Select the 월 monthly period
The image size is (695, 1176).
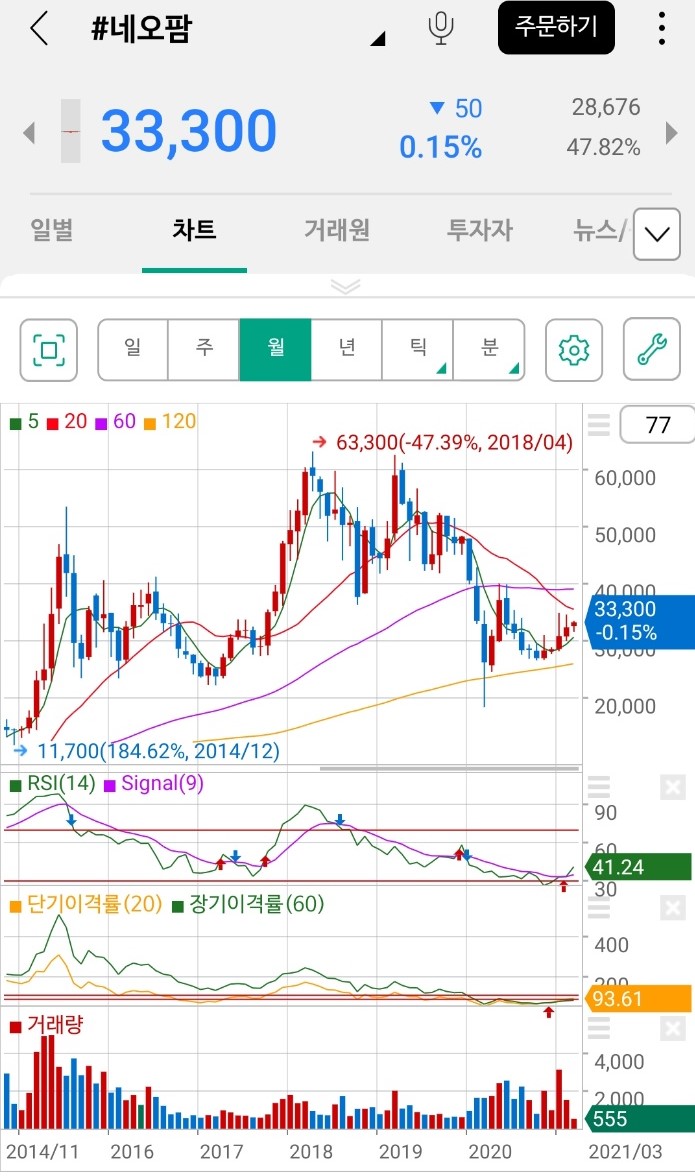pyautogui.click(x=275, y=350)
